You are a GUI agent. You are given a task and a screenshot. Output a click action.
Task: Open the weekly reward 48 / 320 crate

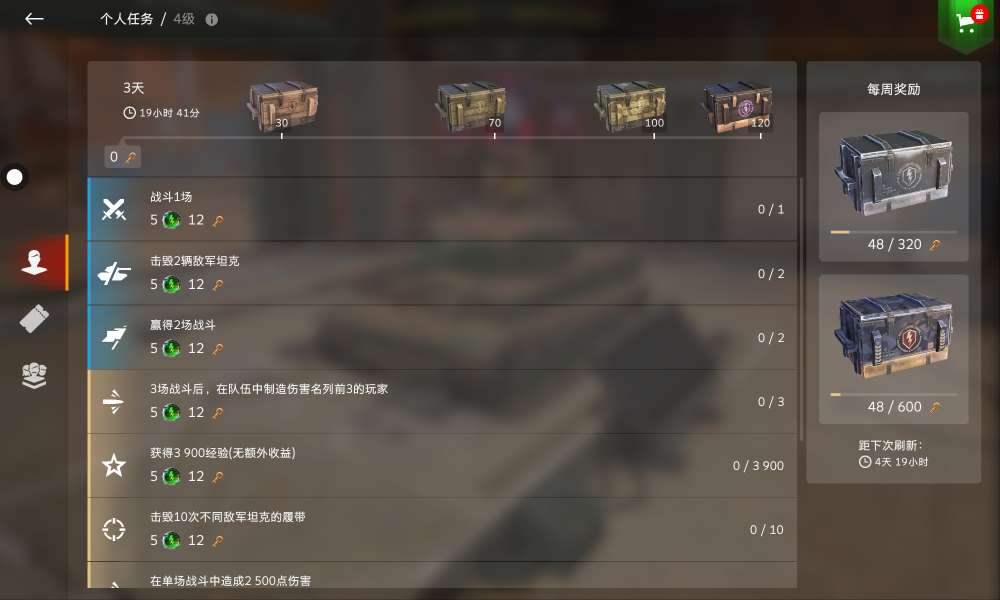point(893,187)
